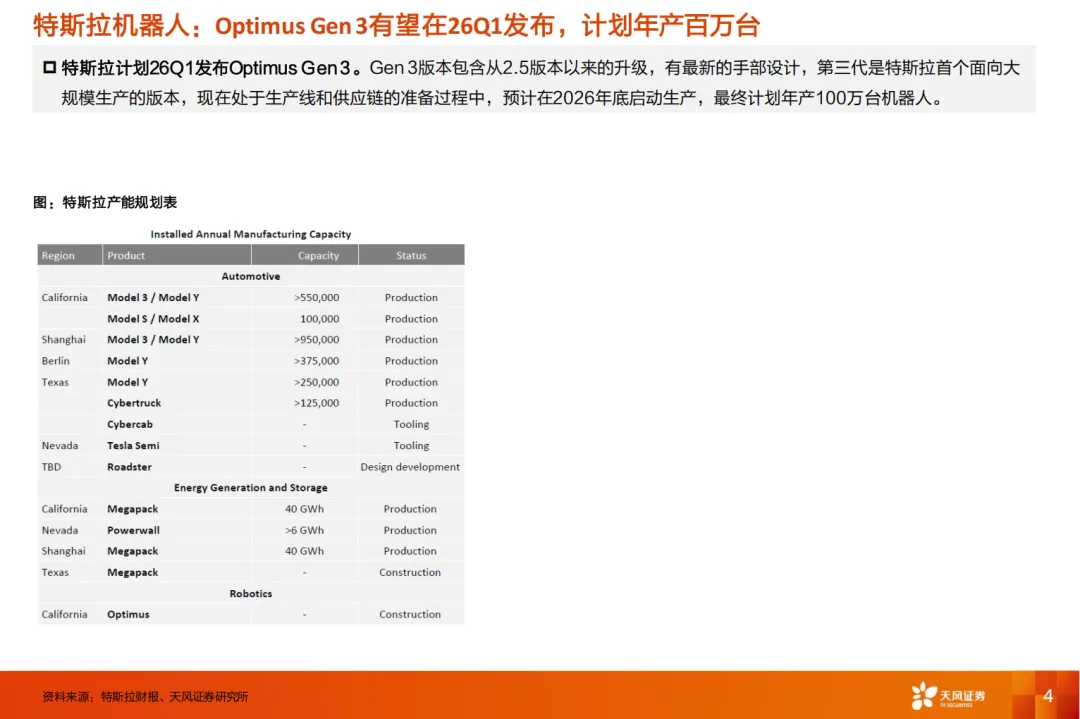This screenshot has height=719, width=1080.
Task: Click the >125,000 capacity cell
Action: click(x=317, y=403)
